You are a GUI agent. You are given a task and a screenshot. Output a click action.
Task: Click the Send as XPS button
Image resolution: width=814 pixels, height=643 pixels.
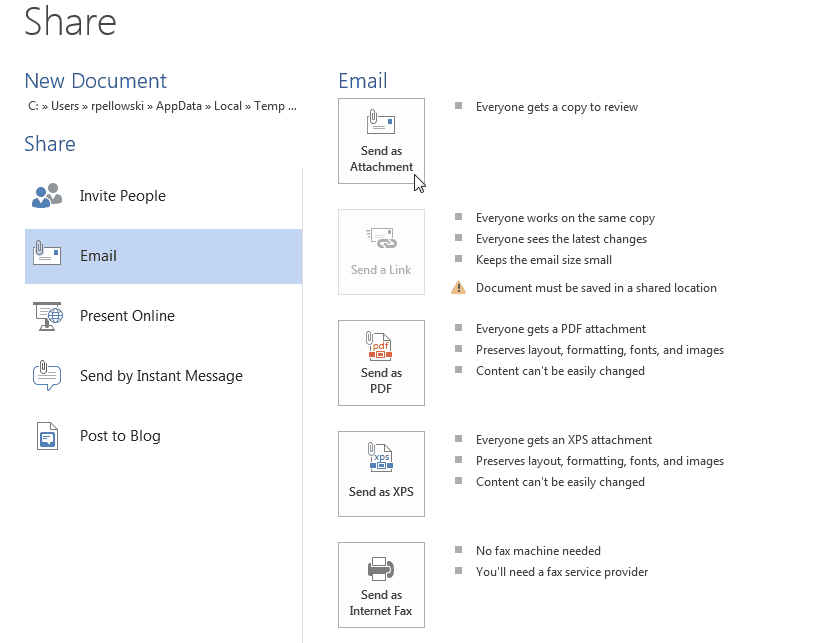[381, 474]
